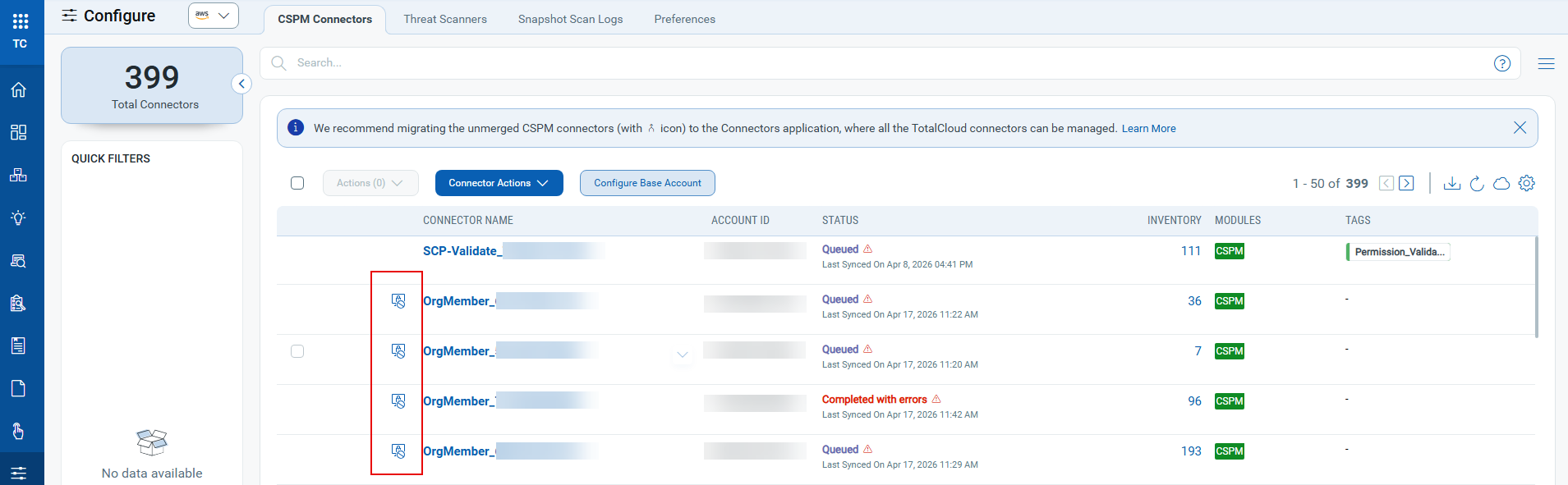Click Configure Base Account button
This screenshot has width=1568, height=485.
pos(647,183)
